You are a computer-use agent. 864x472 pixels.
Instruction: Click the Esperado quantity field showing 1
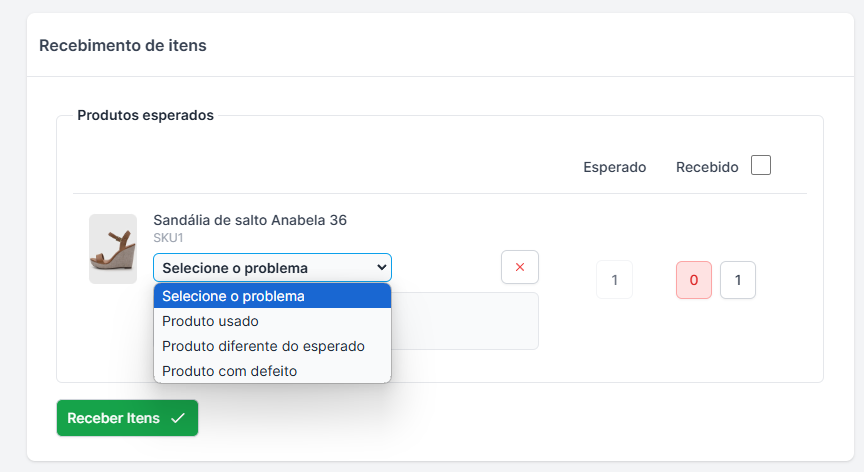(x=614, y=280)
